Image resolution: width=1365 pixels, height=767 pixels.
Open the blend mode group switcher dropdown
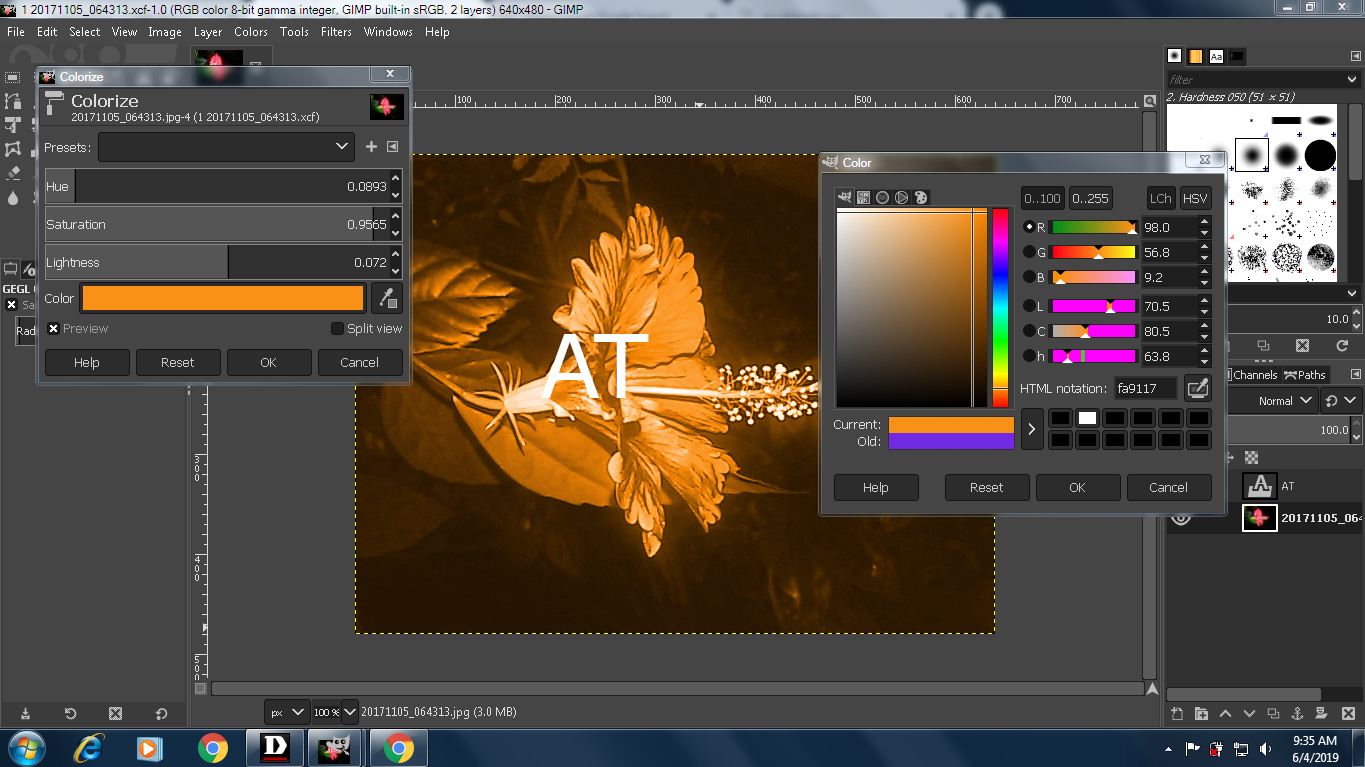tap(1340, 401)
